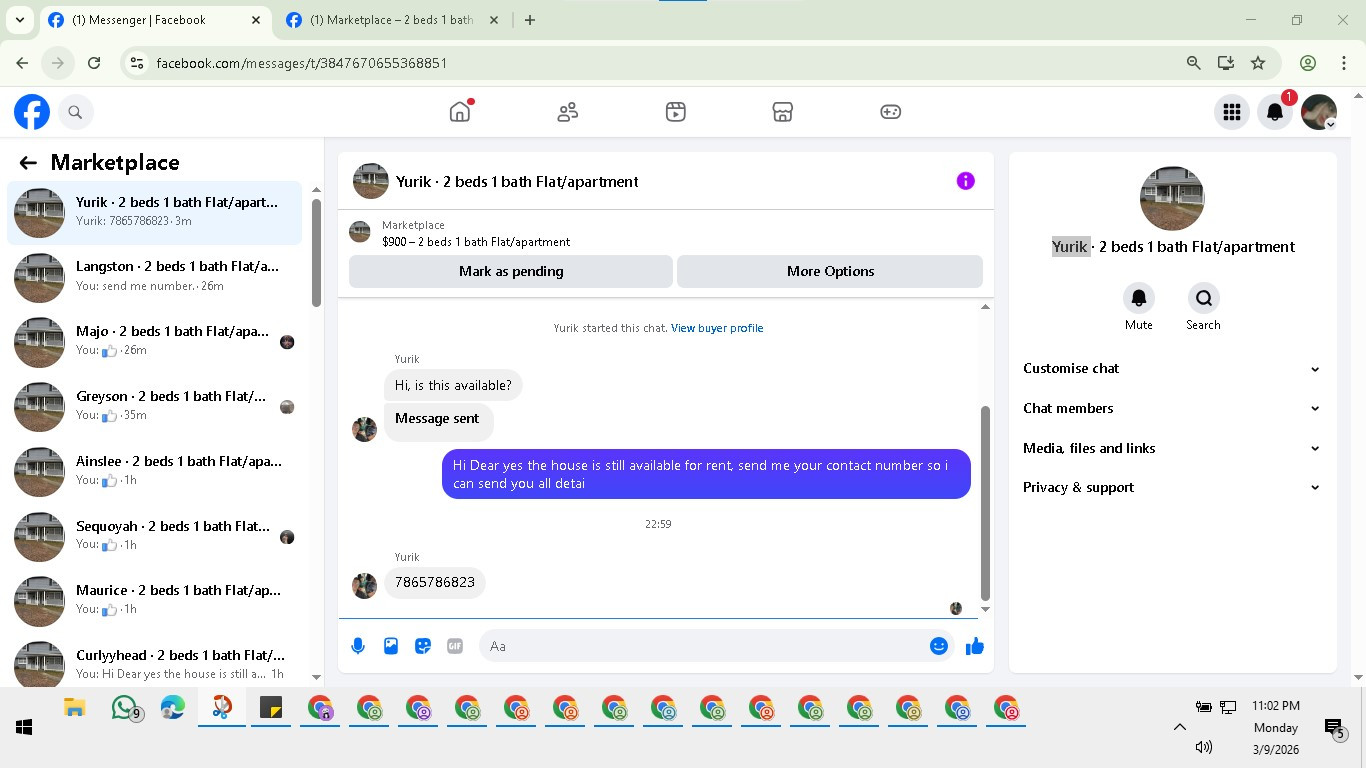Open the Facebook logo home link

[32, 112]
